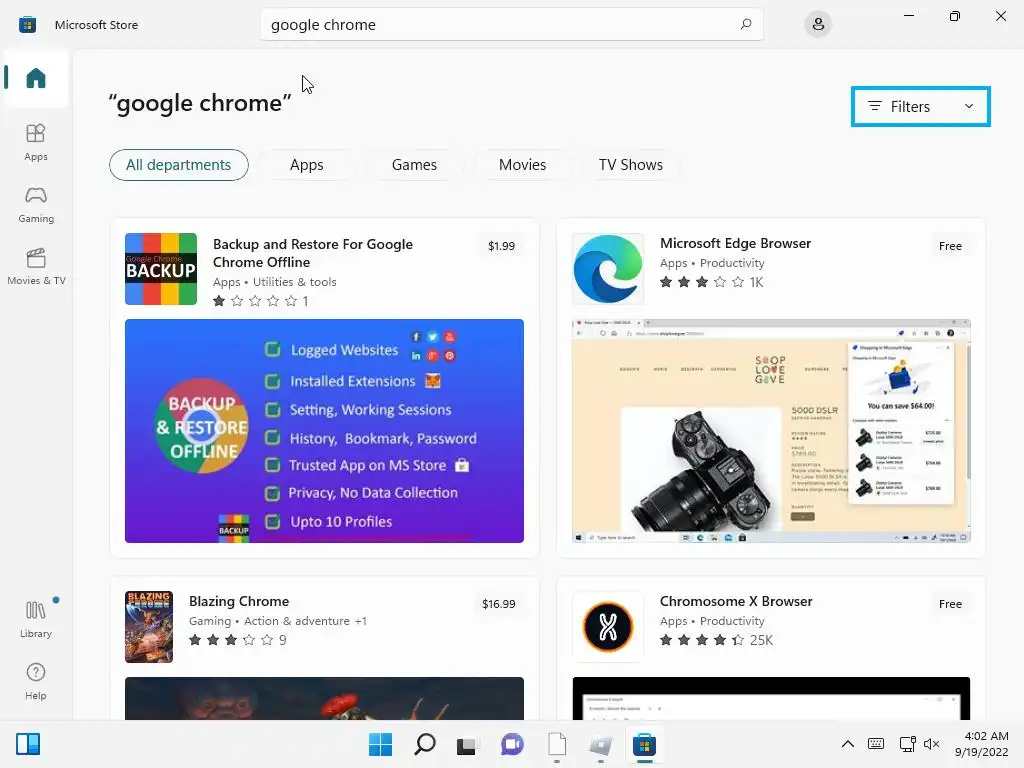Open the Blazing Chrome title
The image size is (1024, 768).
pyautogui.click(x=239, y=601)
